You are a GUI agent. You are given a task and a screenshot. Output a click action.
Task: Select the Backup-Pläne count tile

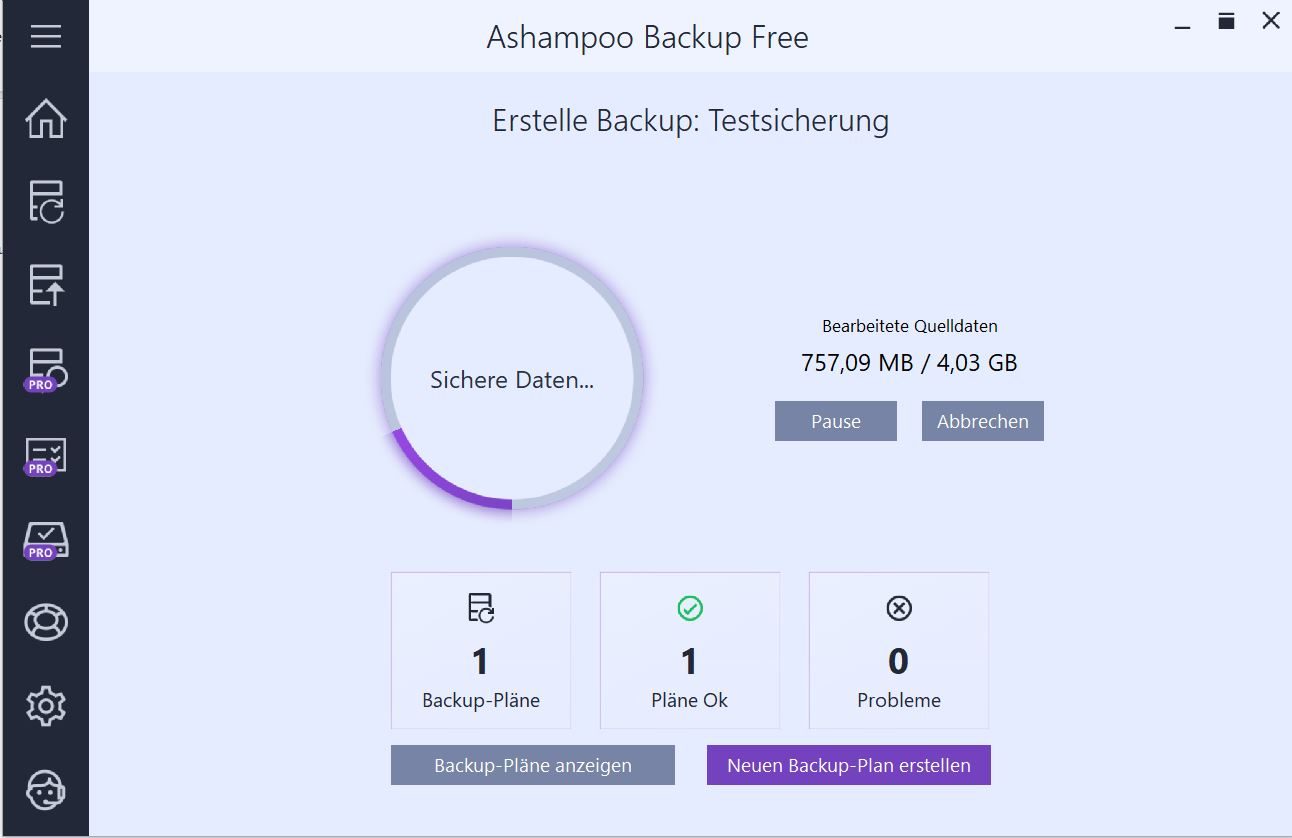pos(481,650)
